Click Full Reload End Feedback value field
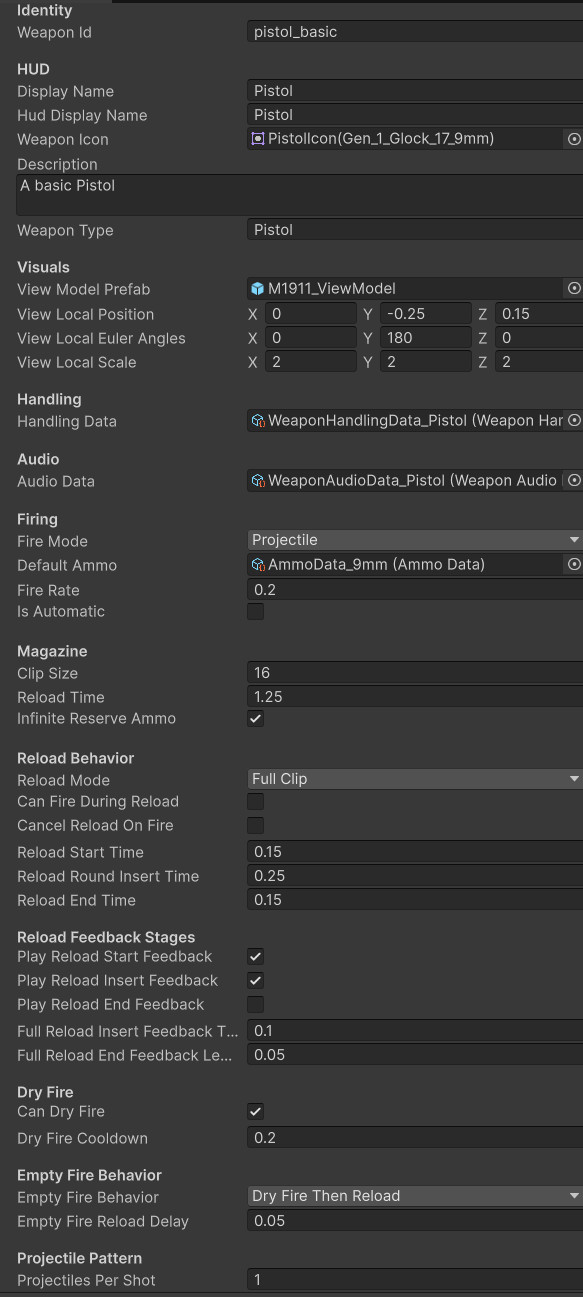The height and width of the screenshot is (1297, 583). coord(415,1055)
